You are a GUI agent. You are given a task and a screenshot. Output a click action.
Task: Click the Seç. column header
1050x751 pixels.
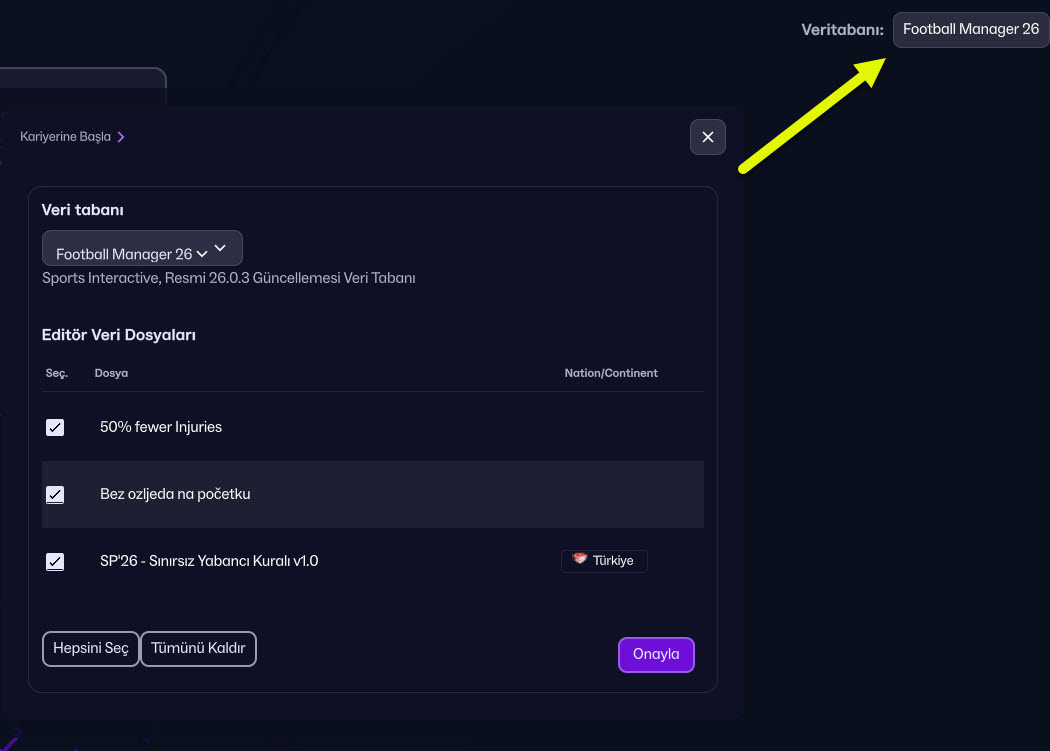pyautogui.click(x=56, y=373)
